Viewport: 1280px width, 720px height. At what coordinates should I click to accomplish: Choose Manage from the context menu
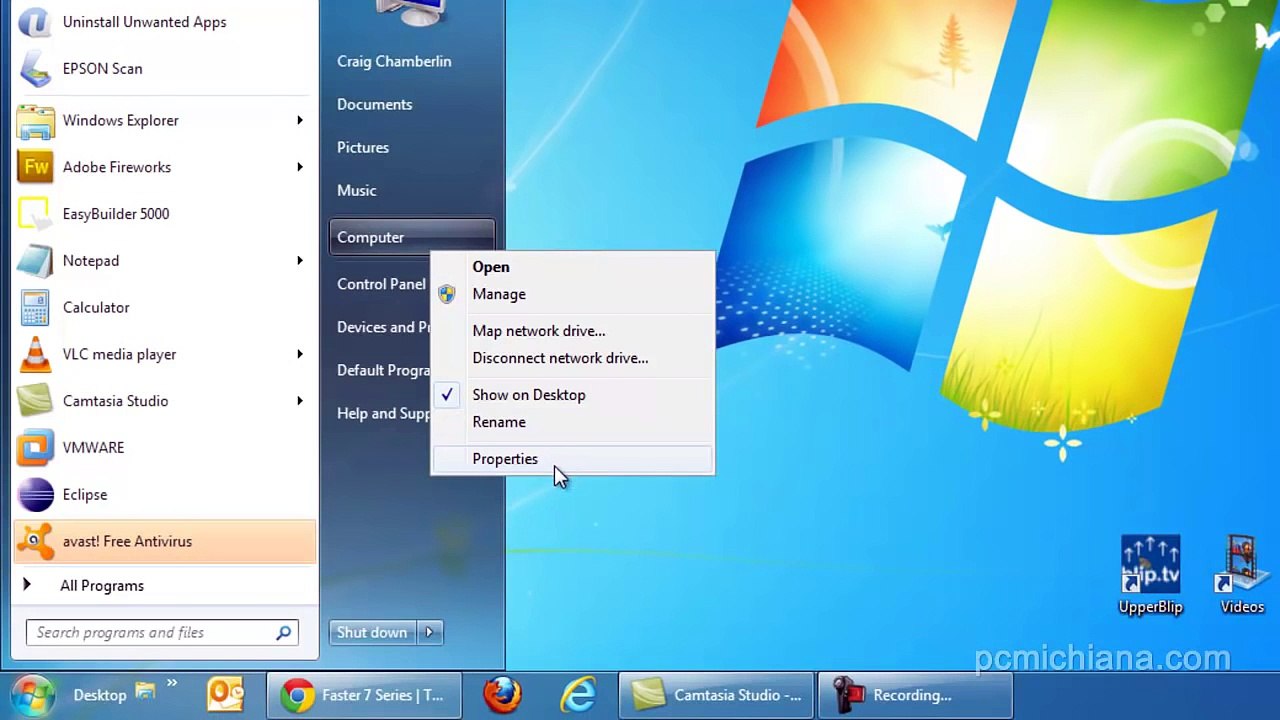pos(499,294)
